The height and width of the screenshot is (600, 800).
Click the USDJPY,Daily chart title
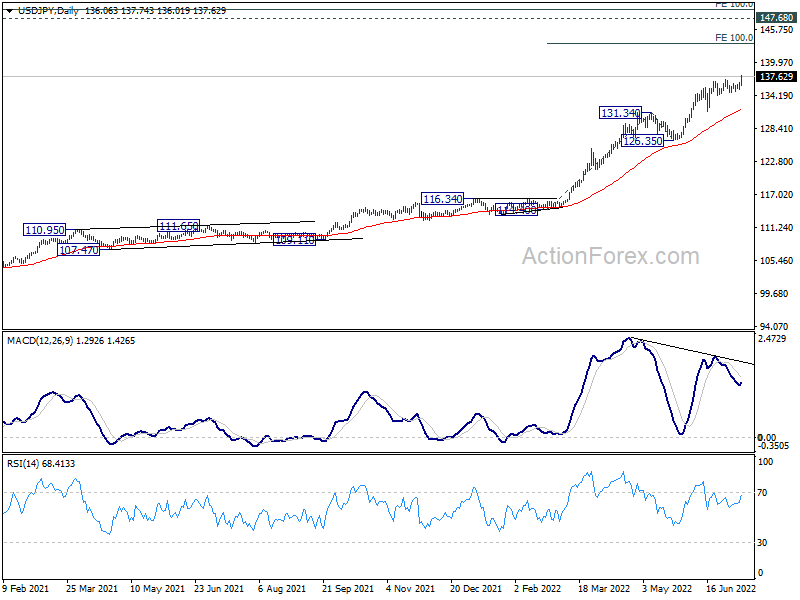[48, 11]
